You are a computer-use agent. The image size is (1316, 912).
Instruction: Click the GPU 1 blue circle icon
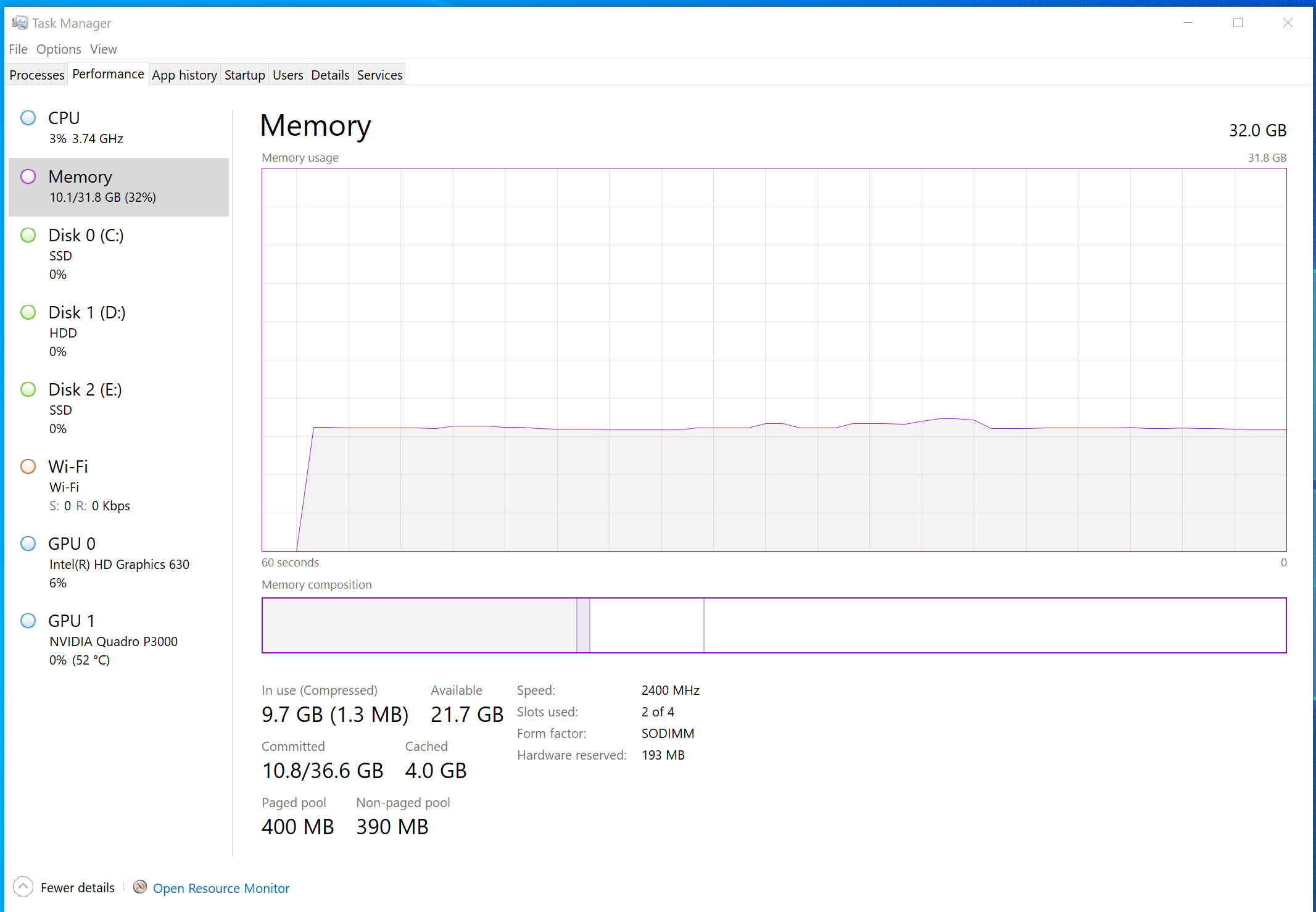point(28,621)
